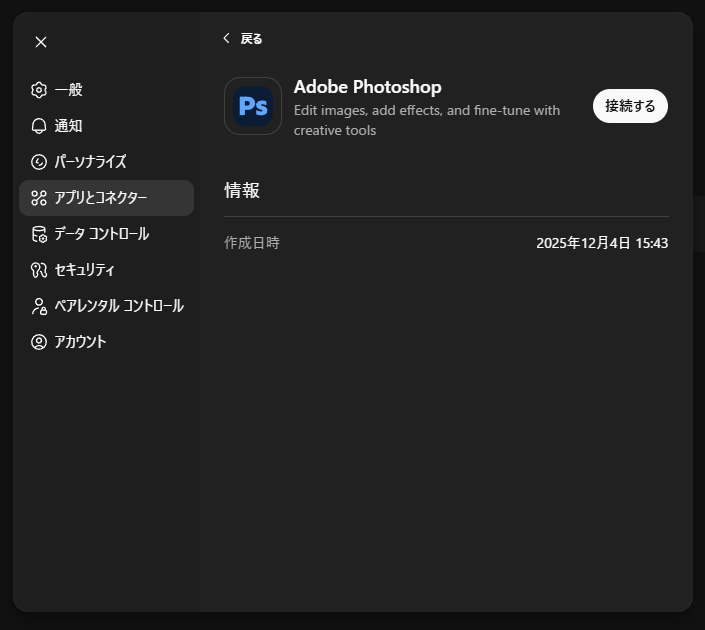Open the 通知 settings section
Screen dimensions: 705x630
[x=106, y=126]
